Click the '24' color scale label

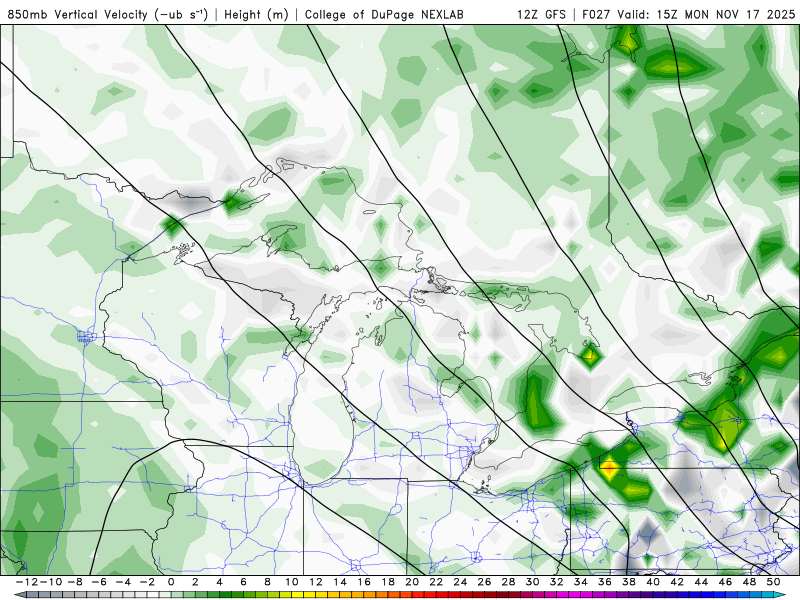(460, 582)
